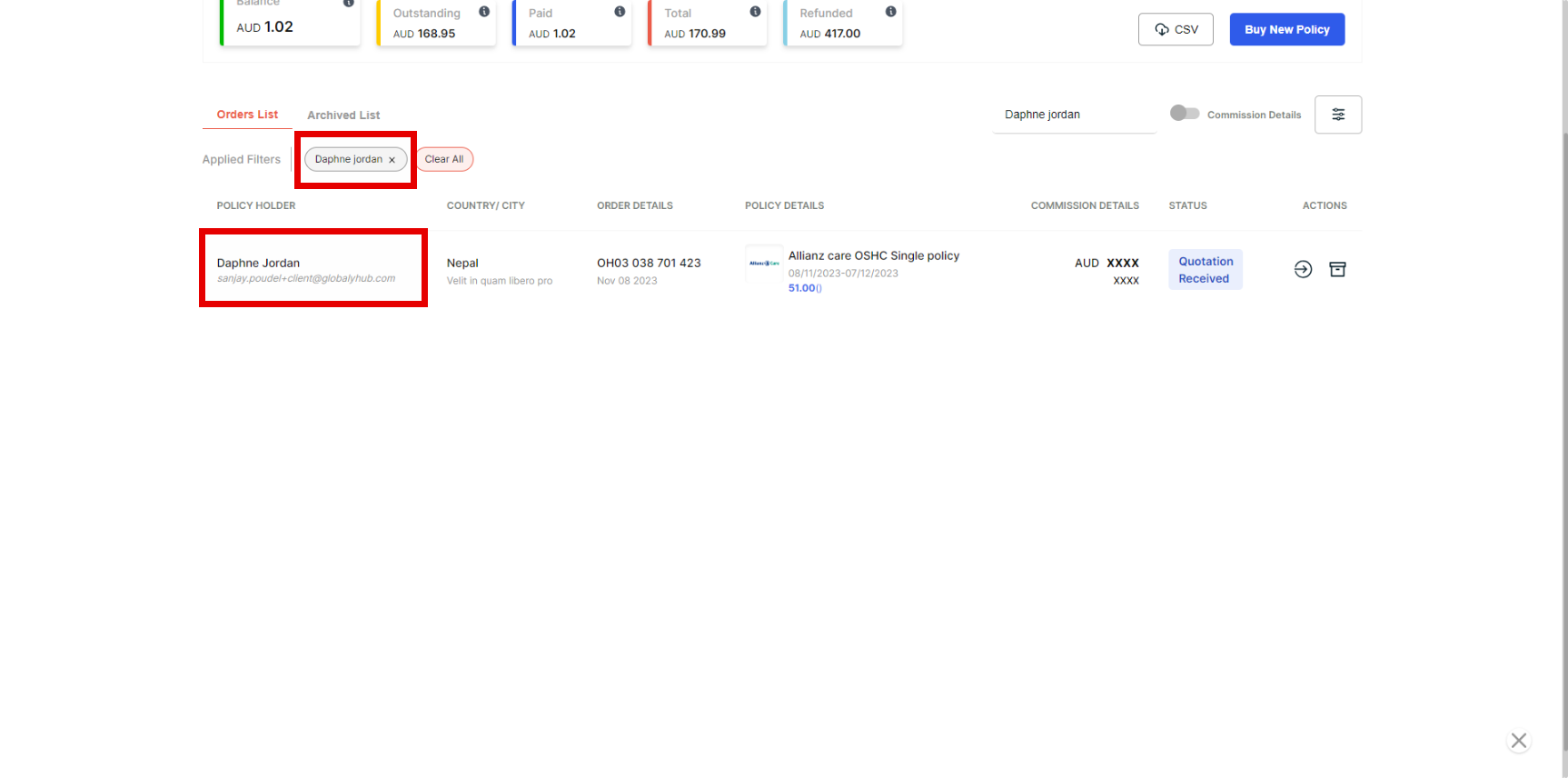Image resolution: width=1568 pixels, height=778 pixels.
Task: Click the AUD XXXX commission value
Action: click(1107, 263)
